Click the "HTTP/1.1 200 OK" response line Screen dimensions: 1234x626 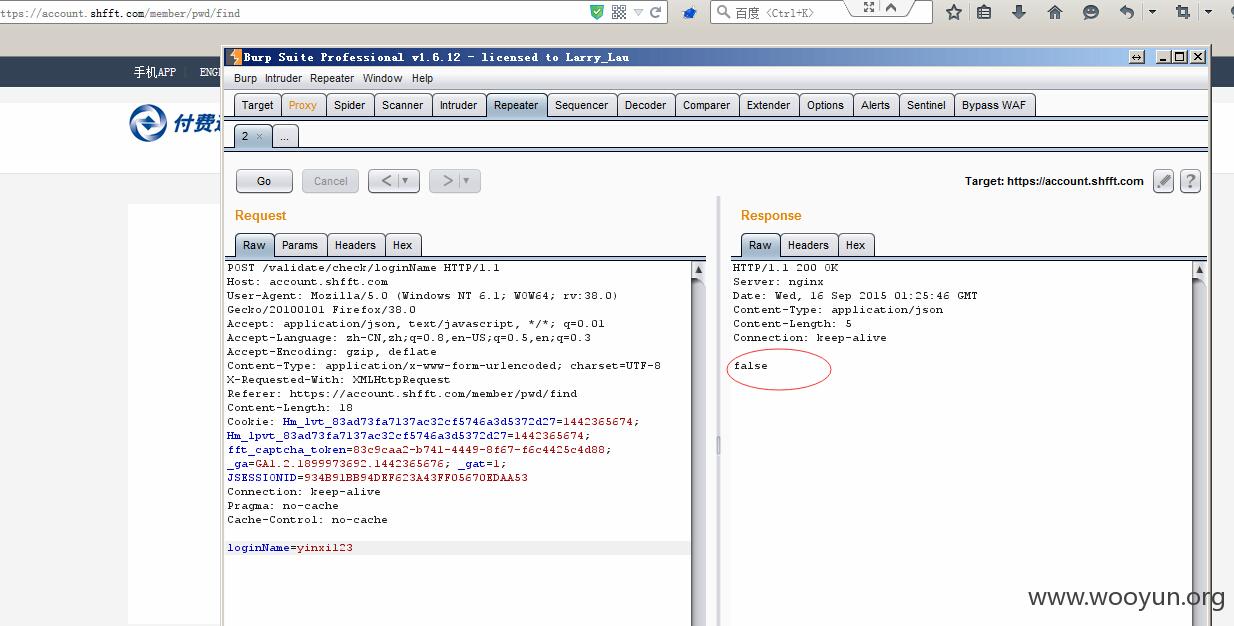(785, 268)
